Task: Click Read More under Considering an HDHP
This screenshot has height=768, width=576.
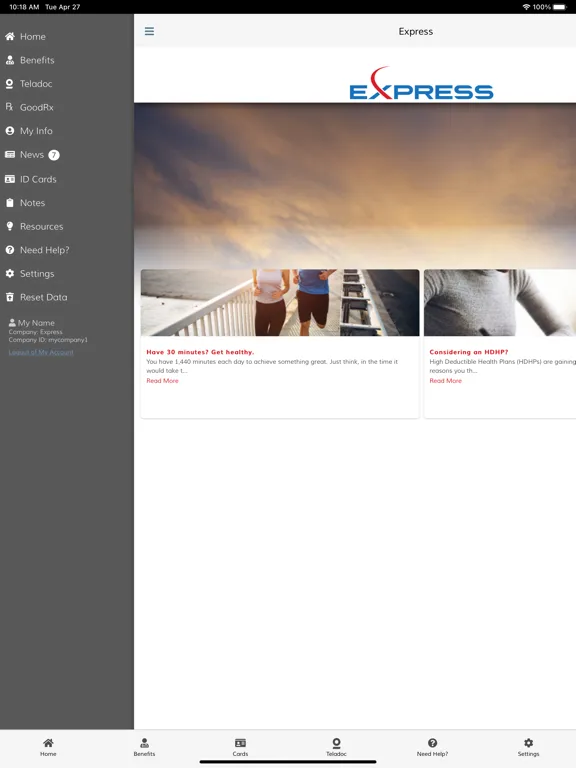Action: (446, 381)
